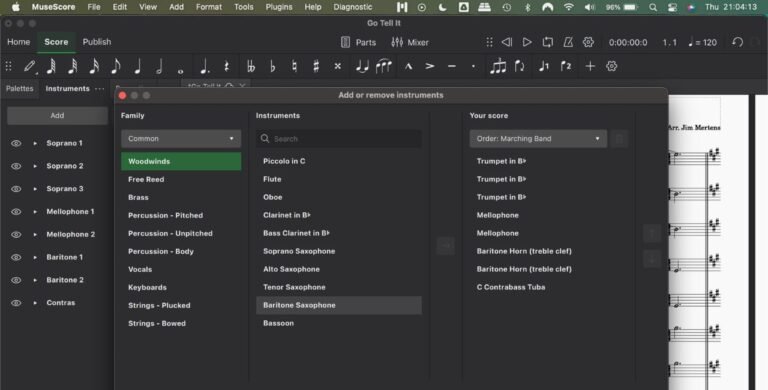Select whole note duration
This screenshot has height=390, width=768.
click(x=181, y=71)
